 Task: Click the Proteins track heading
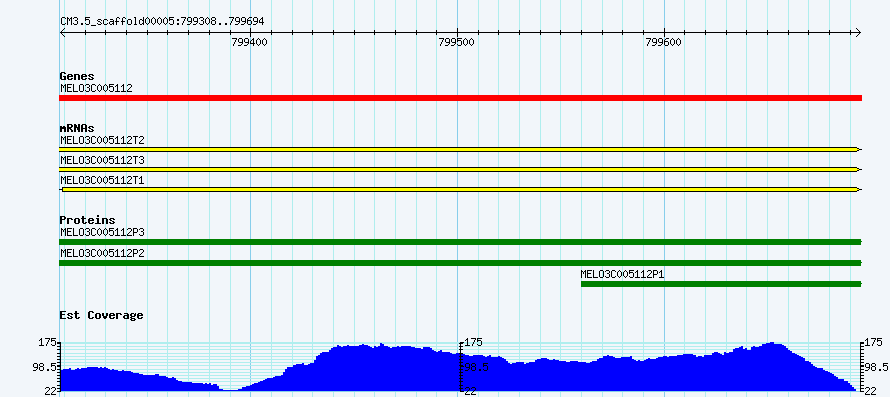(x=87, y=220)
